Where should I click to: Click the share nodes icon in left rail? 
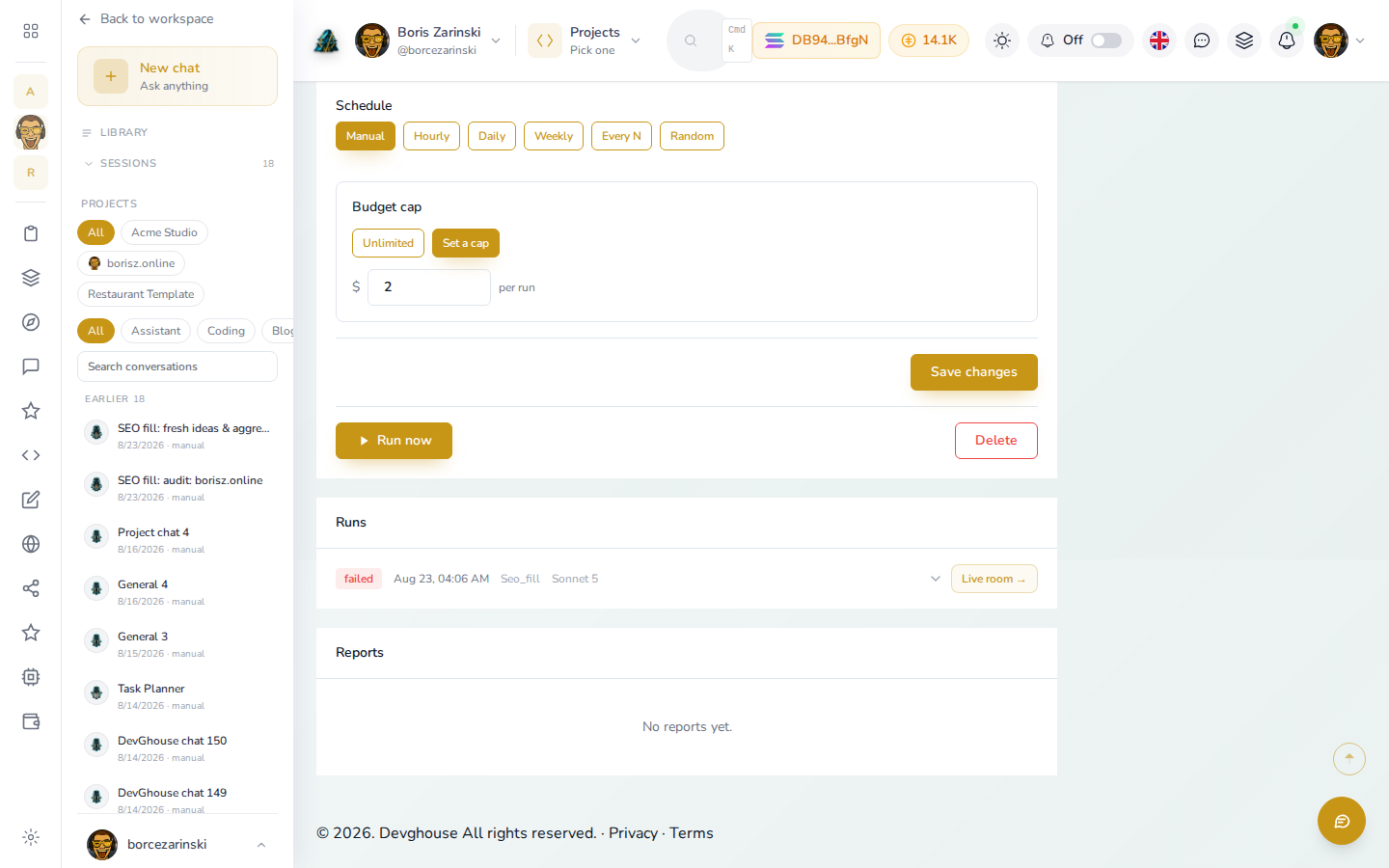tap(31, 588)
